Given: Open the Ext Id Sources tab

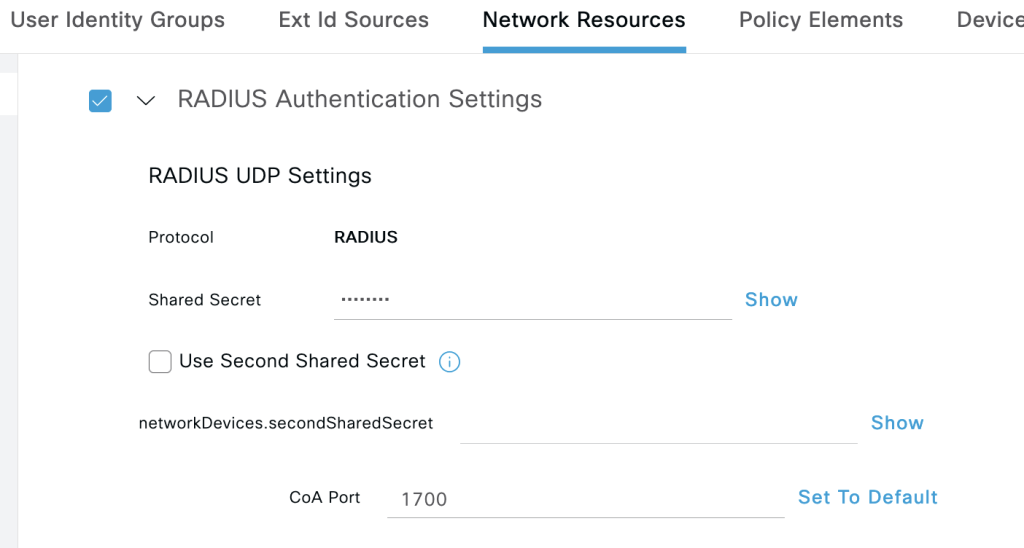Looking at the screenshot, I should click(354, 20).
